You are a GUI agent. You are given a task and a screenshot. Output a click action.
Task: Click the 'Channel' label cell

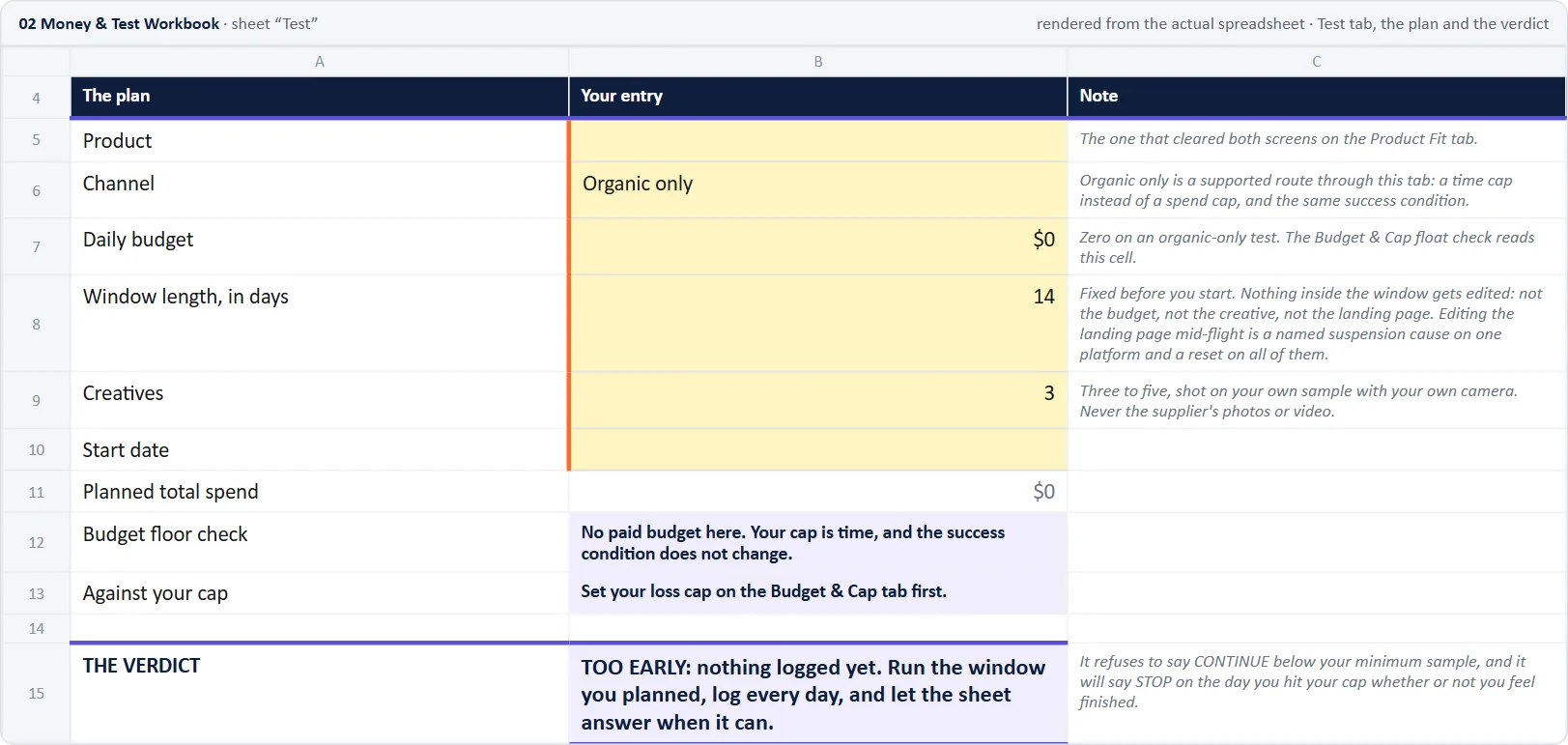(320, 190)
